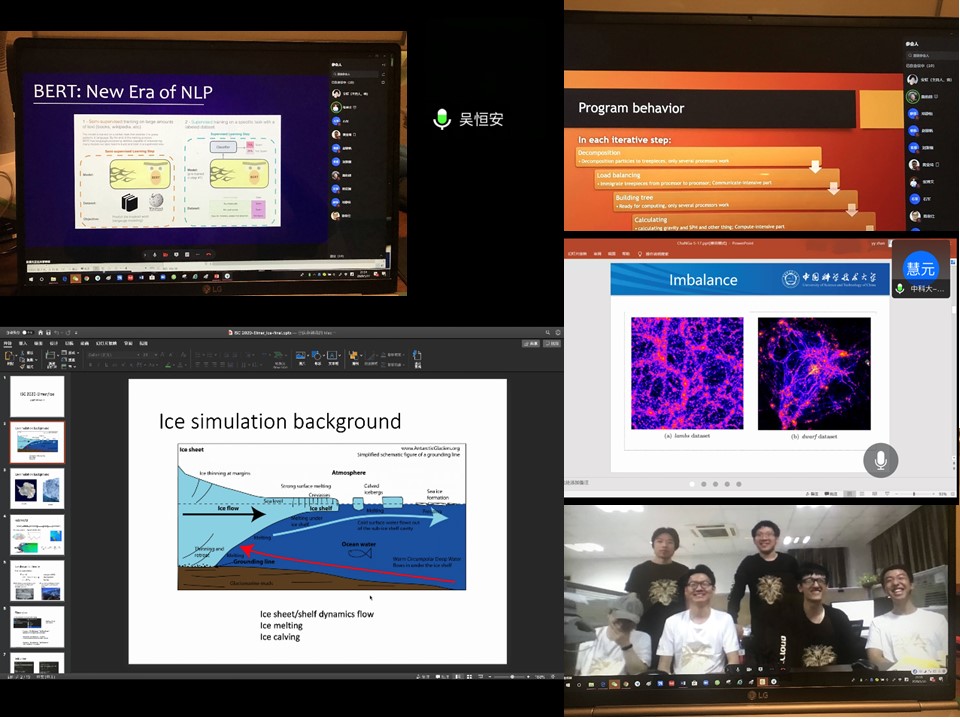Click red end-meeting button under BERT slide

209,254
